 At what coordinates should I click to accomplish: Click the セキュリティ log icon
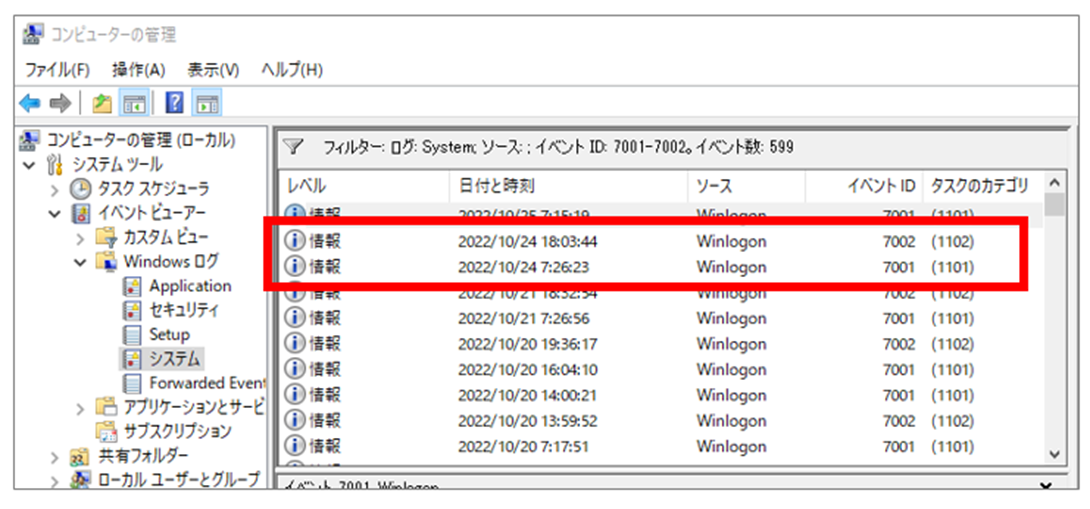click(131, 310)
